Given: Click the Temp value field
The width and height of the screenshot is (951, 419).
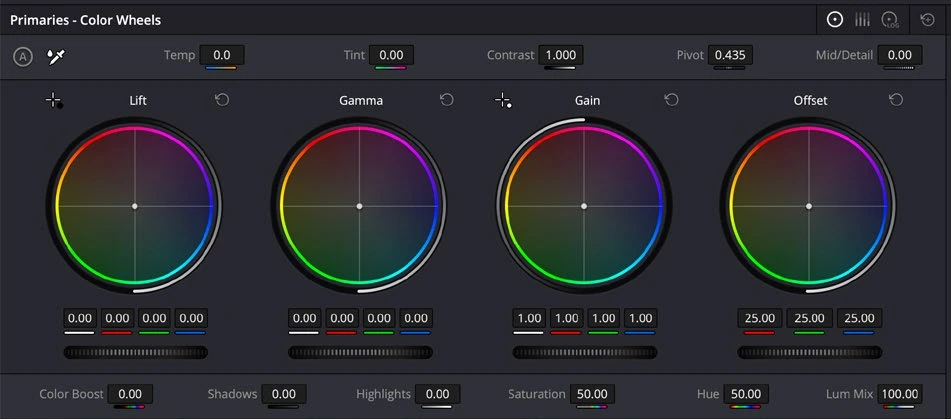Looking at the screenshot, I should pyautogui.click(x=222, y=55).
